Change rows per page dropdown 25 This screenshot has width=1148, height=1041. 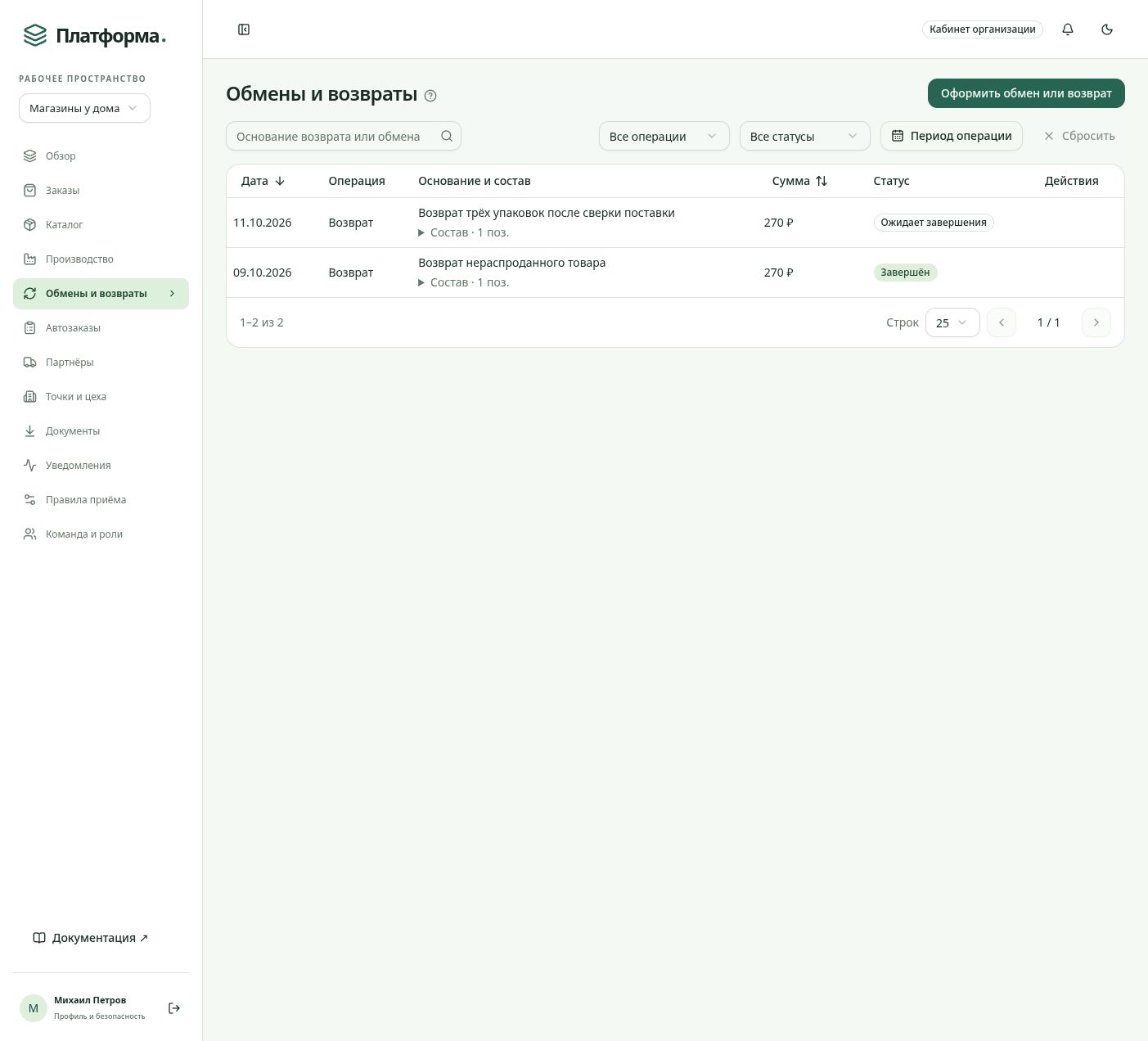click(952, 322)
